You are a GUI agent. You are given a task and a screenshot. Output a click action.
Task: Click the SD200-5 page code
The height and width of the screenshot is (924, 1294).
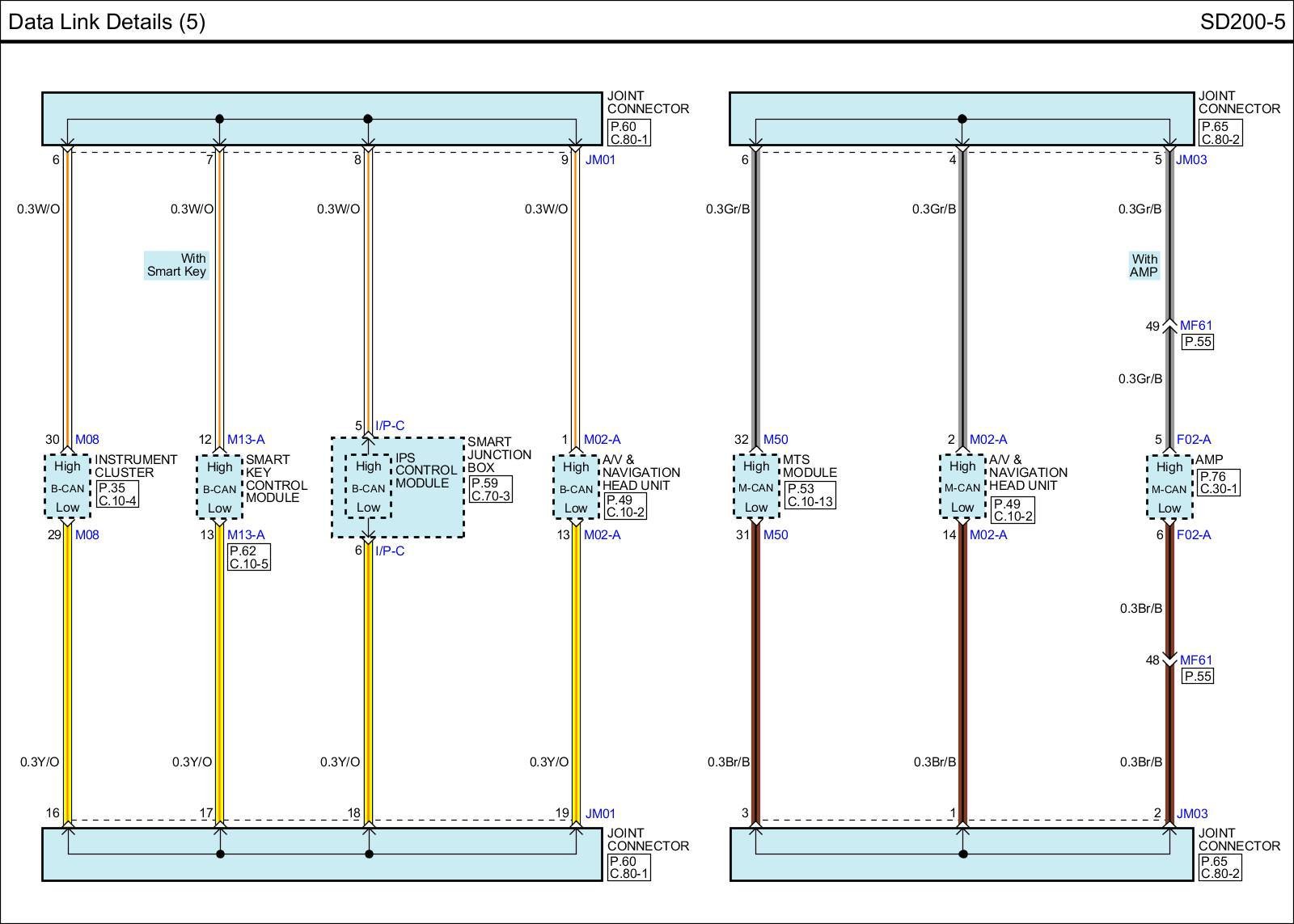coord(1241,21)
